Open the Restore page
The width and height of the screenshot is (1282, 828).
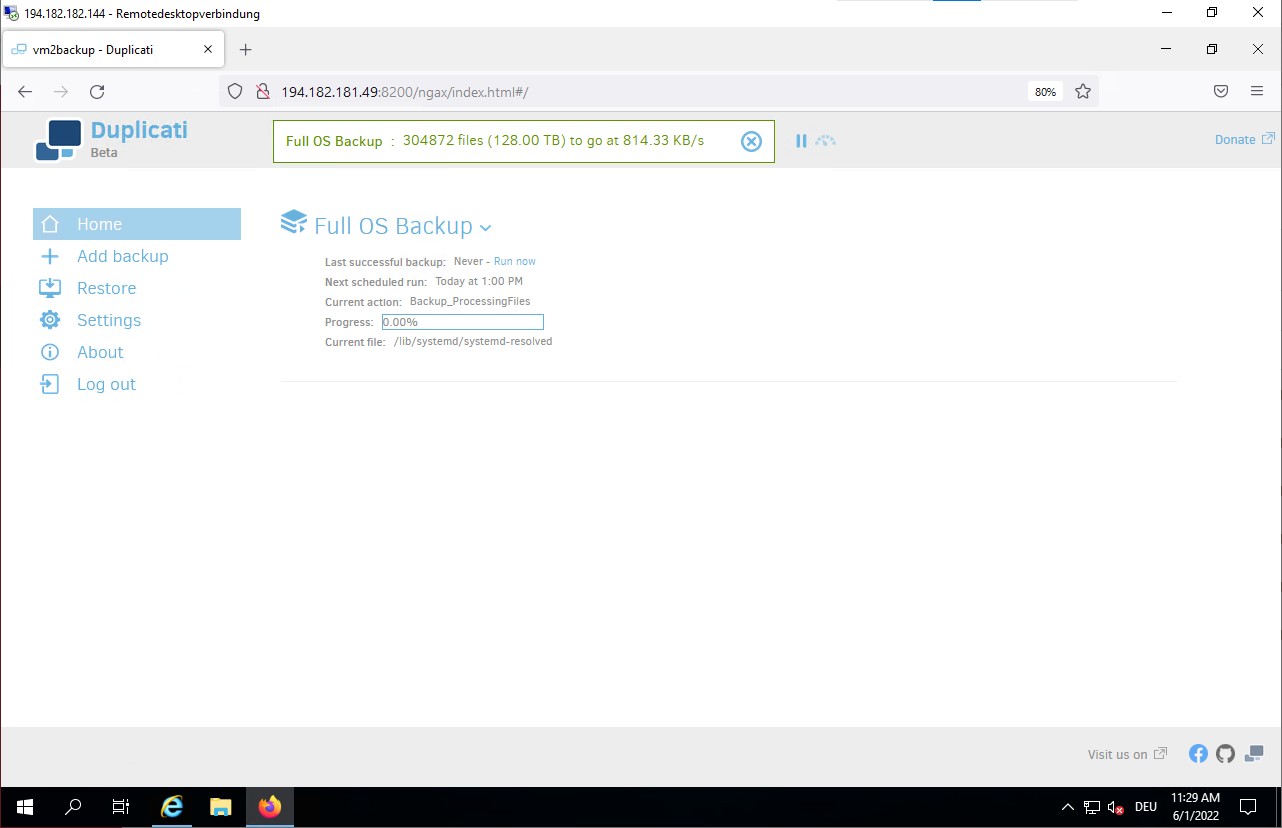106,288
